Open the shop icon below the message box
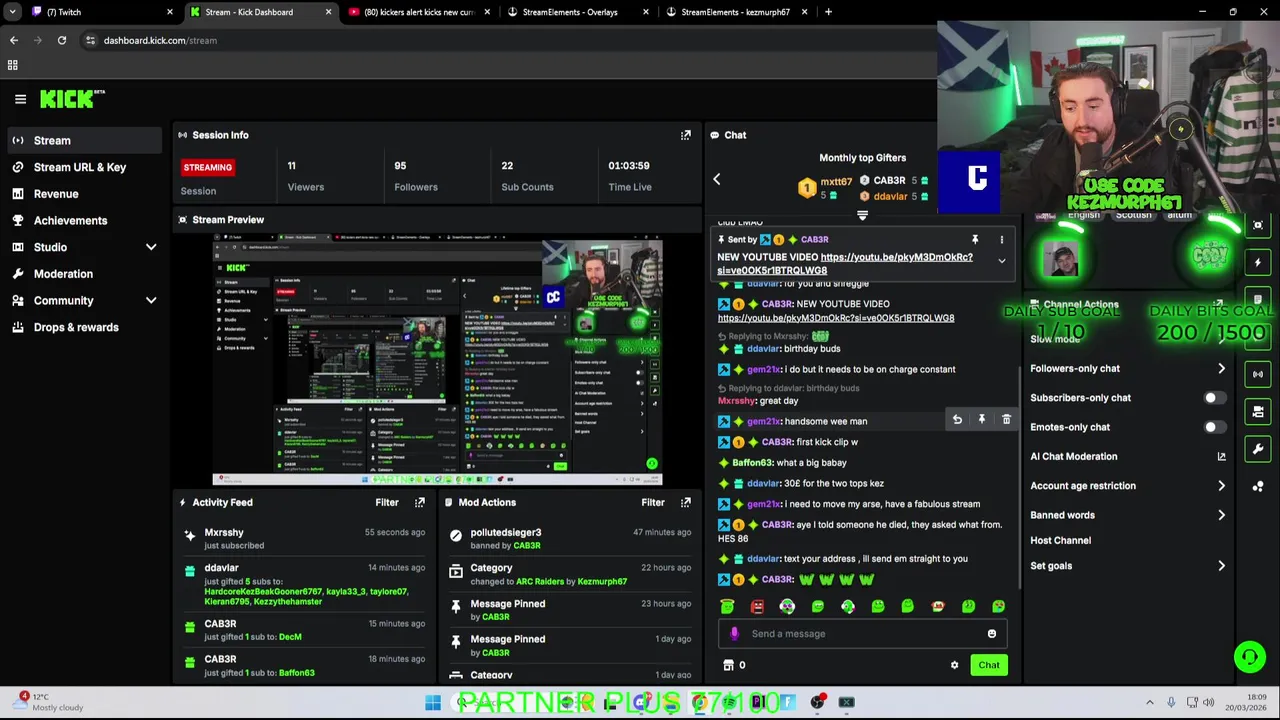Viewport: 1280px width, 720px height. click(x=728, y=666)
